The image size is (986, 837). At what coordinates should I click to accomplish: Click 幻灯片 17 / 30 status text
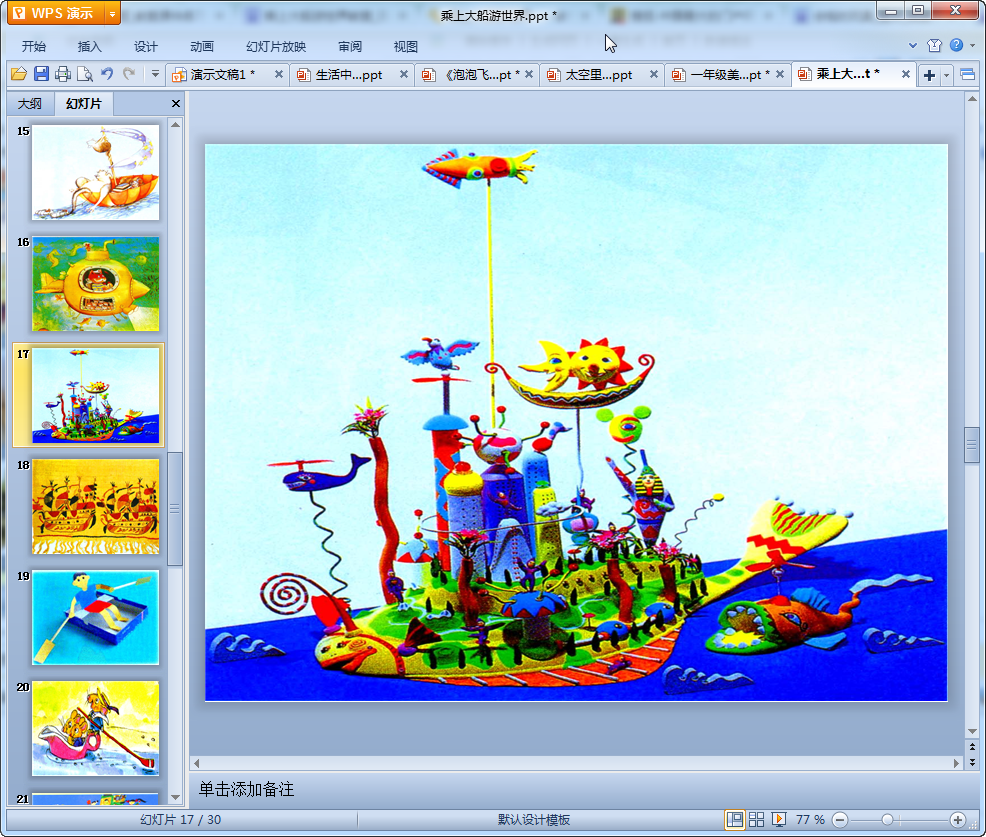(180, 819)
